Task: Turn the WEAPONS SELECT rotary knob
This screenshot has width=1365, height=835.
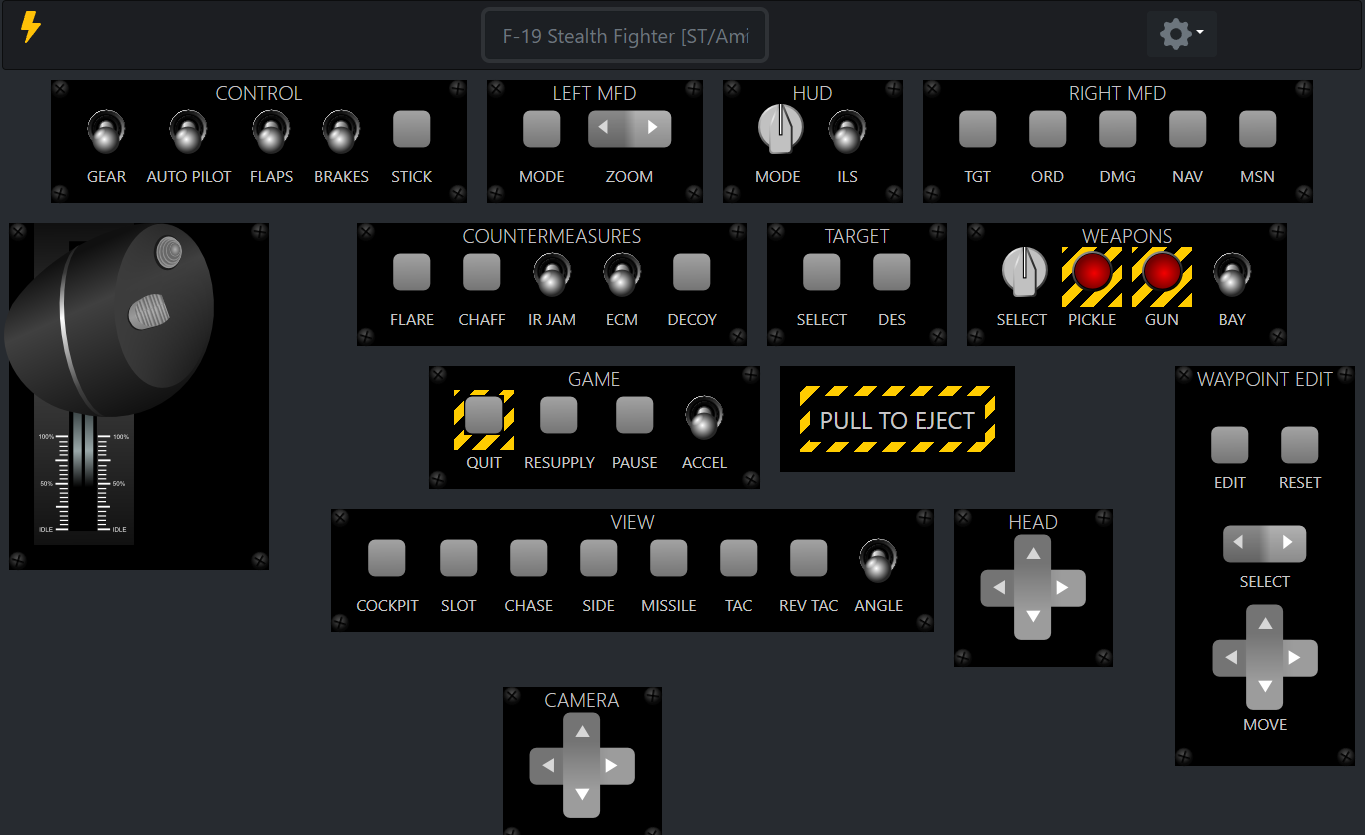Action: click(x=1024, y=272)
